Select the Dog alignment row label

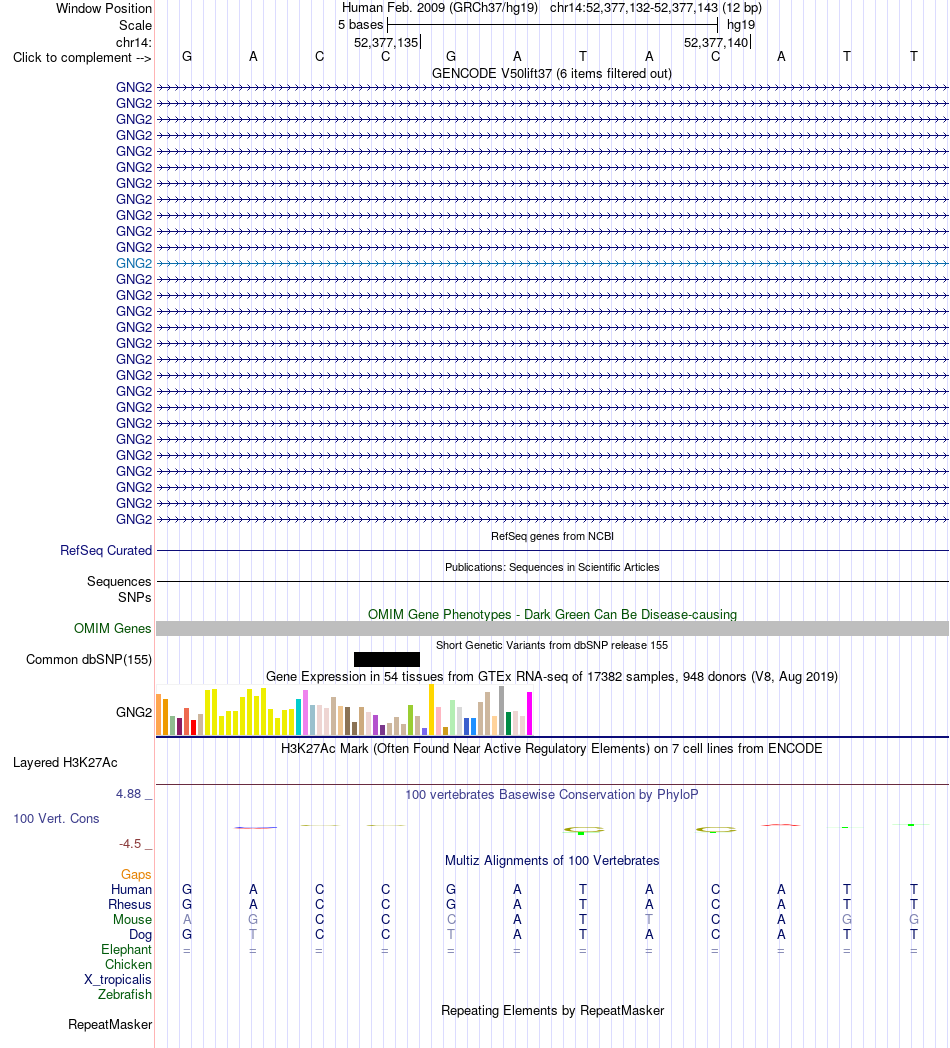[x=140, y=935]
